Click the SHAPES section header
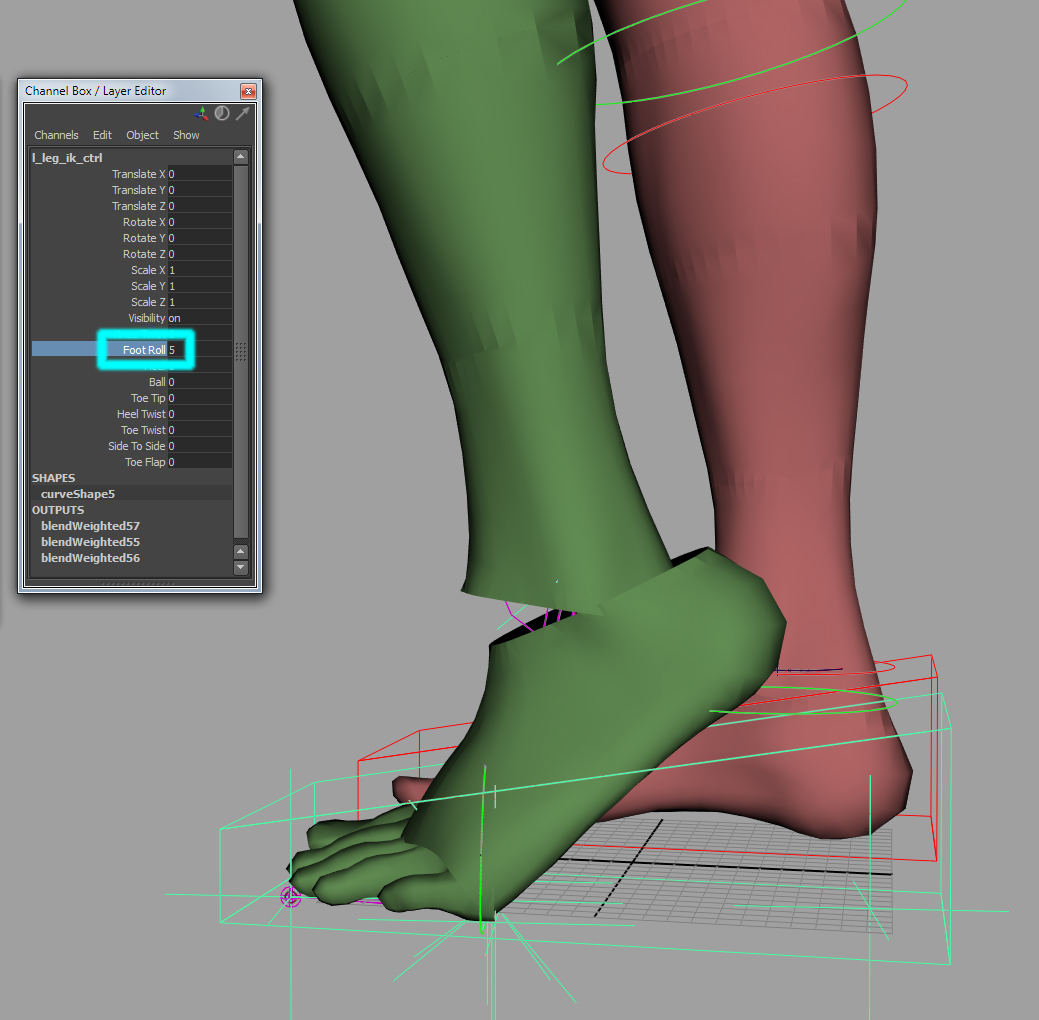The width and height of the screenshot is (1039, 1020). [x=53, y=478]
